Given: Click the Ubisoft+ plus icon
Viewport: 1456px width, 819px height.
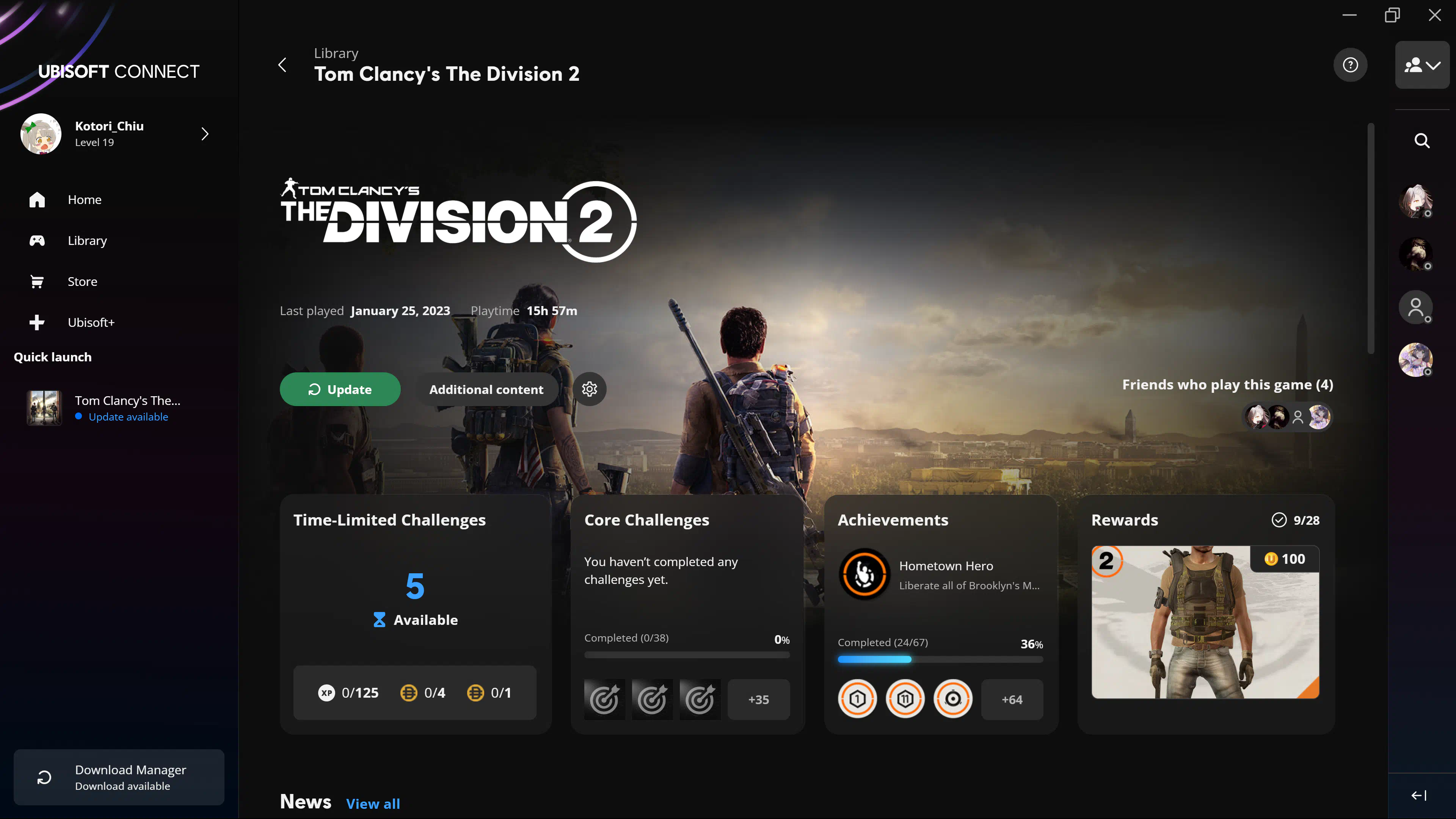Looking at the screenshot, I should click(37, 322).
